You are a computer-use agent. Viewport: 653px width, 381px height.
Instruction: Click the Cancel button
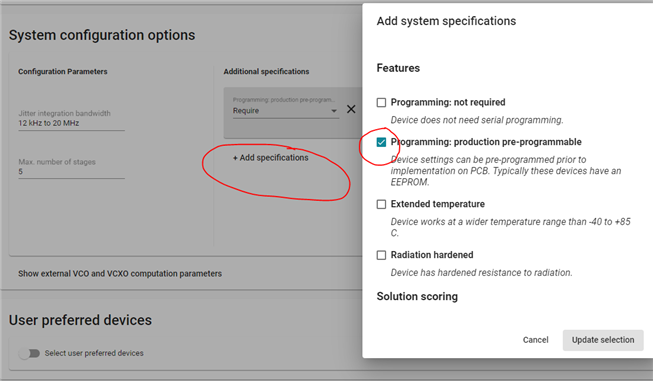pyautogui.click(x=536, y=340)
